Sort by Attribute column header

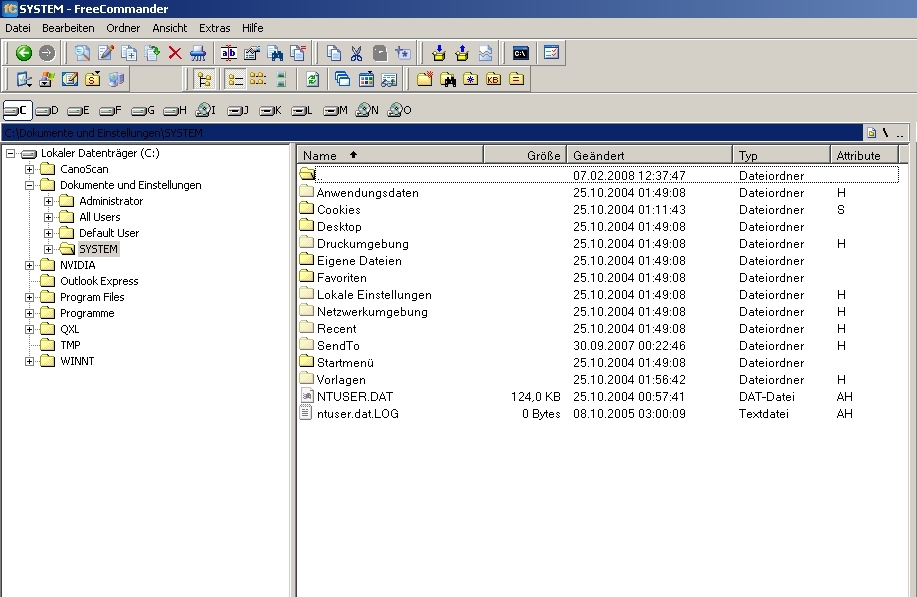(x=864, y=156)
